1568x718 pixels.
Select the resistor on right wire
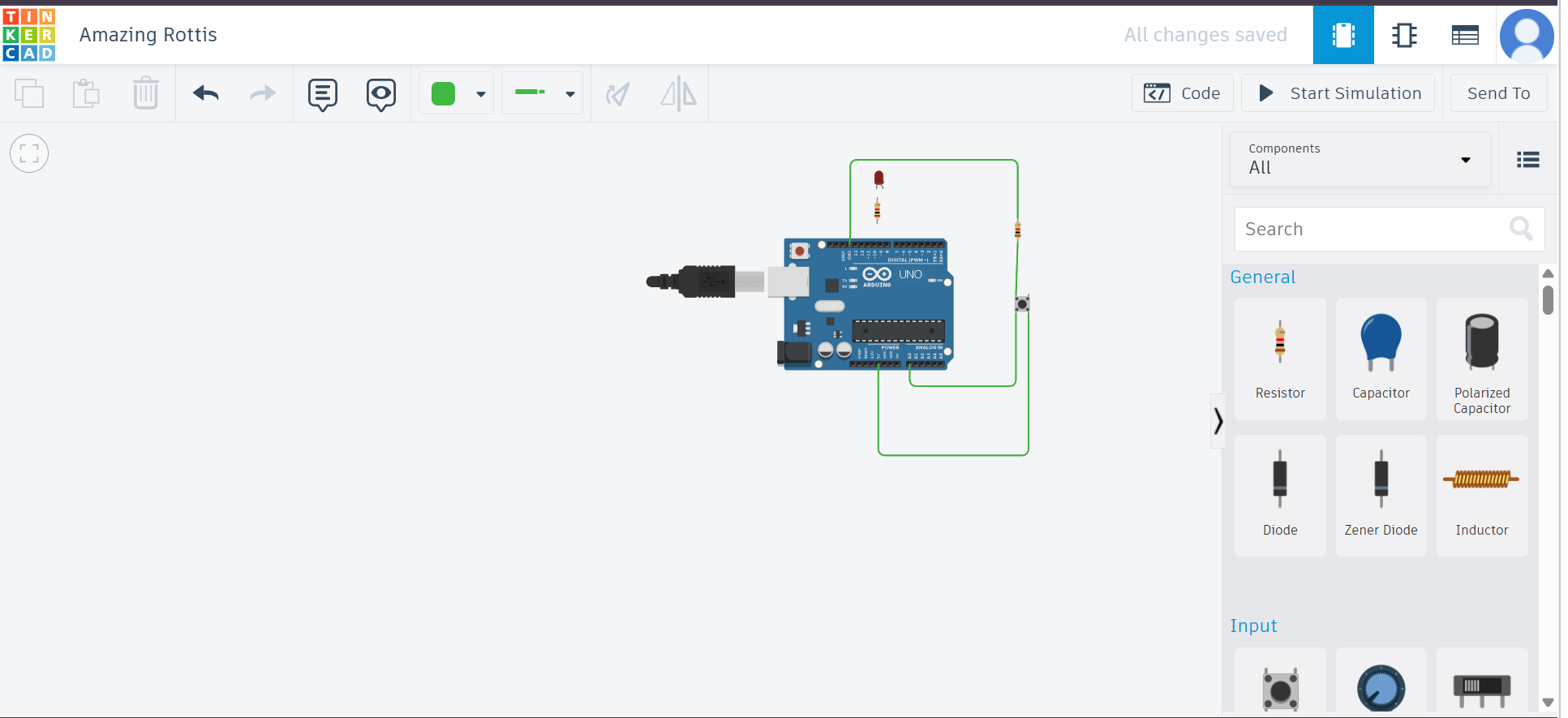click(x=1017, y=231)
